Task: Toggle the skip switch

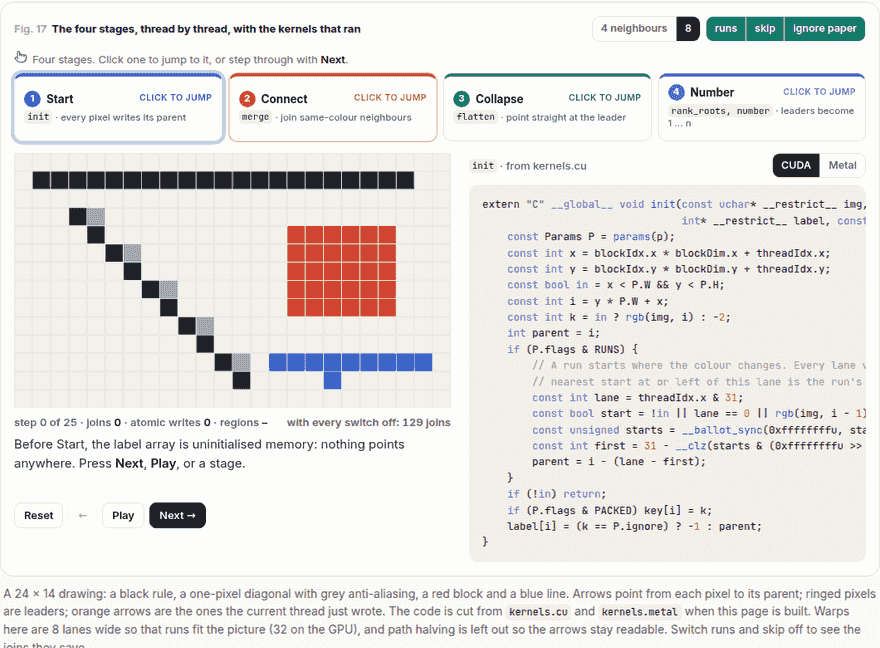Action: click(x=764, y=29)
